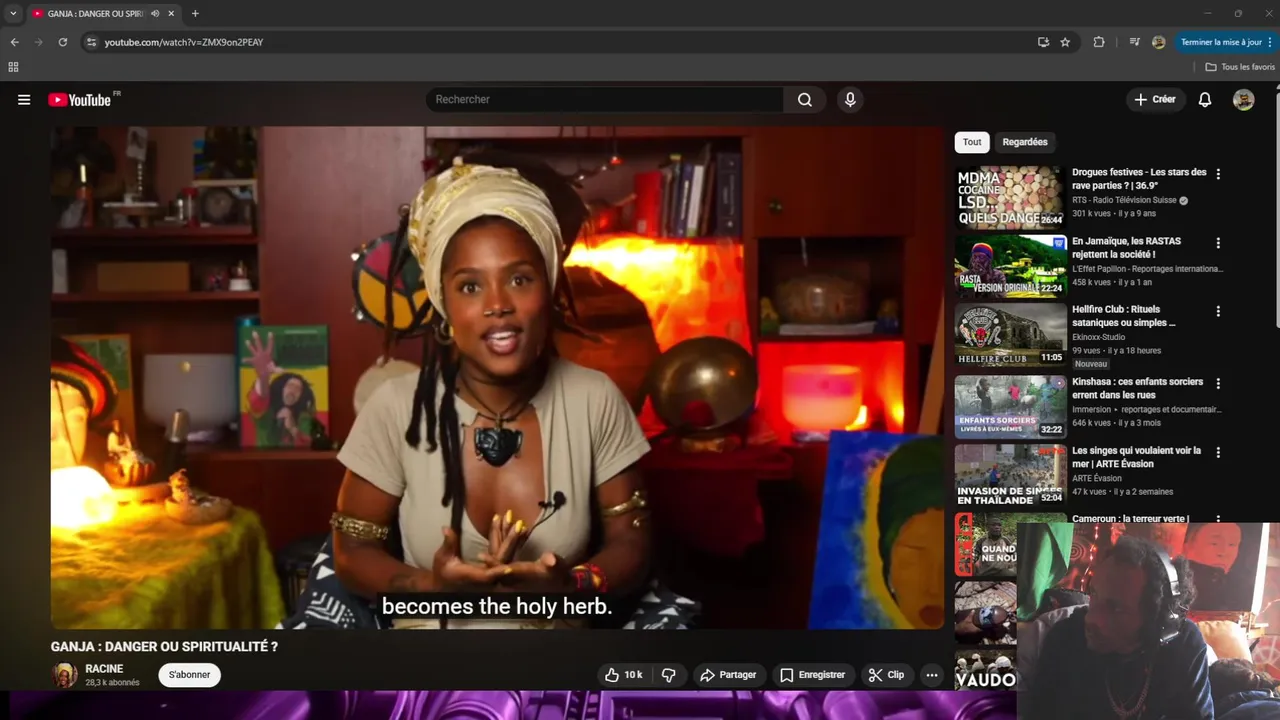Select the Regardées filter chip
1280x720 pixels.
click(1025, 142)
